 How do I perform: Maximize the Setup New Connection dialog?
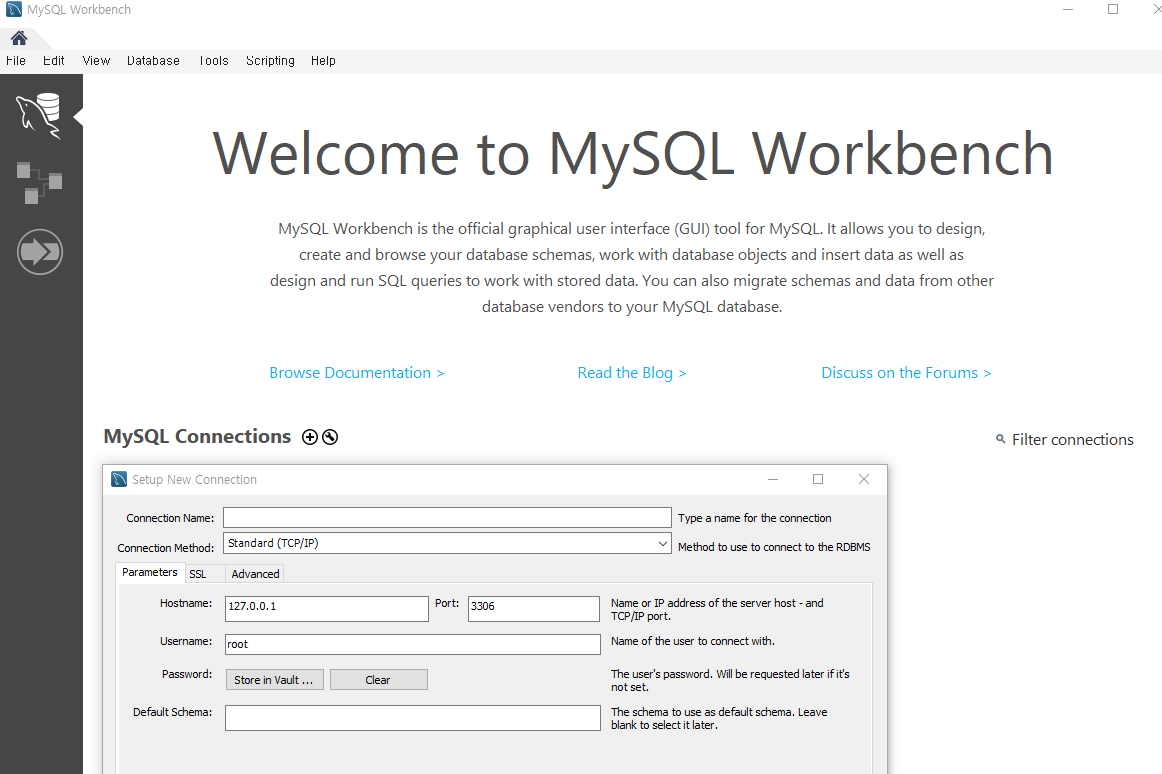click(x=818, y=479)
